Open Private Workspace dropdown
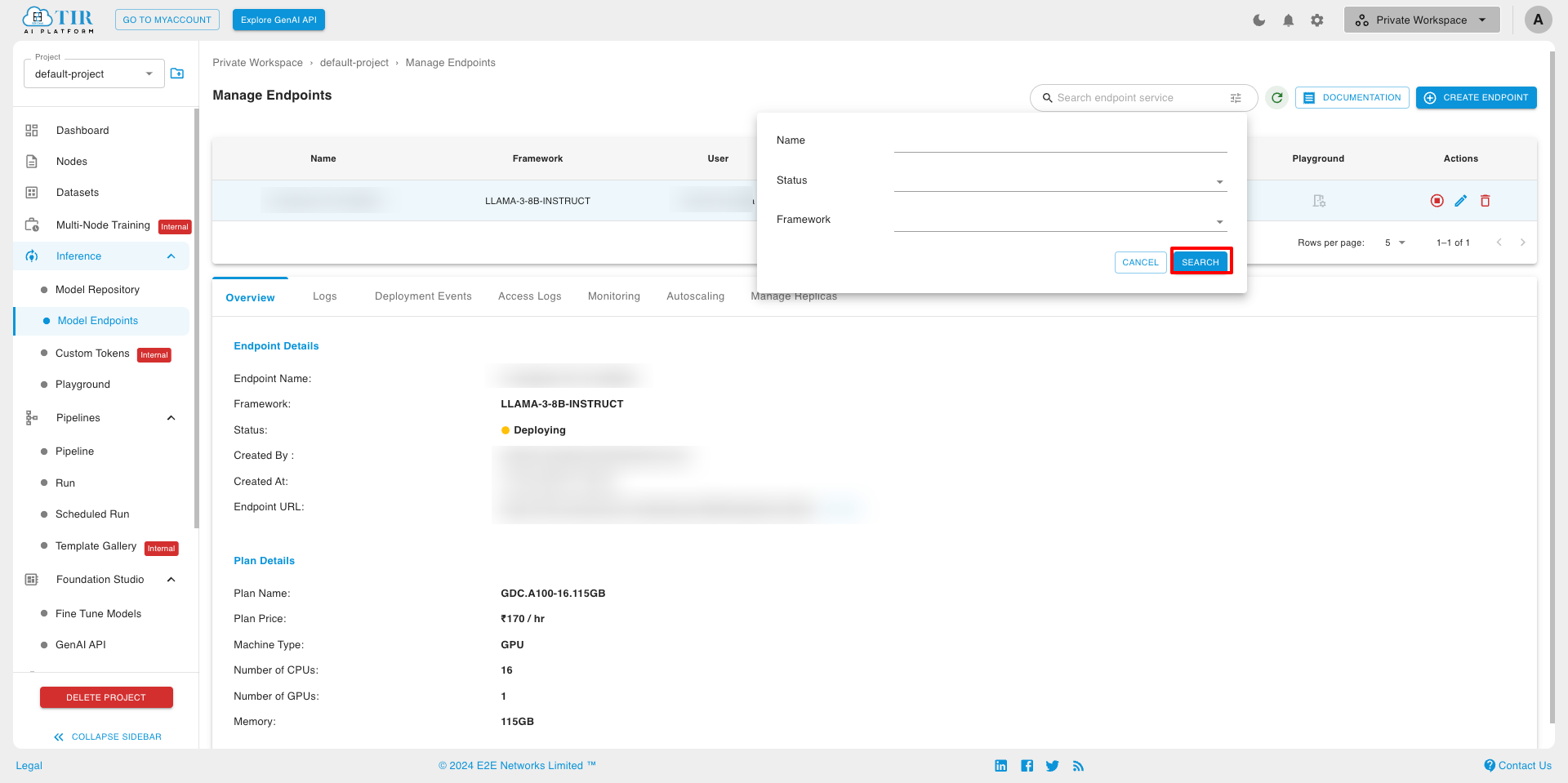This screenshot has width=1568, height=783. pos(1422,20)
